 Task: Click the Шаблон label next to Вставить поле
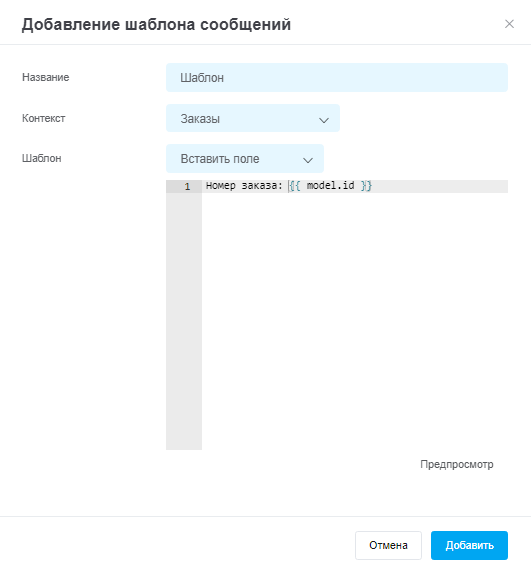click(x=42, y=158)
